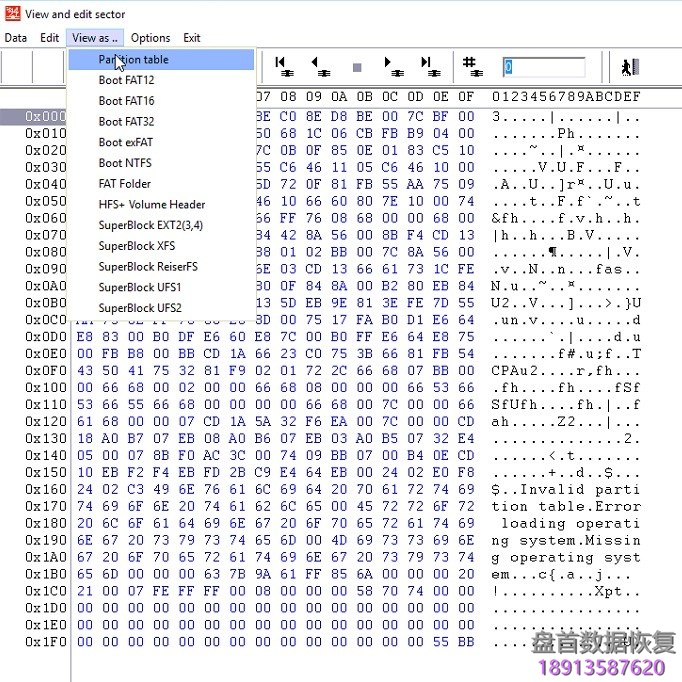
Task: Open the Options menu
Action: (x=150, y=38)
